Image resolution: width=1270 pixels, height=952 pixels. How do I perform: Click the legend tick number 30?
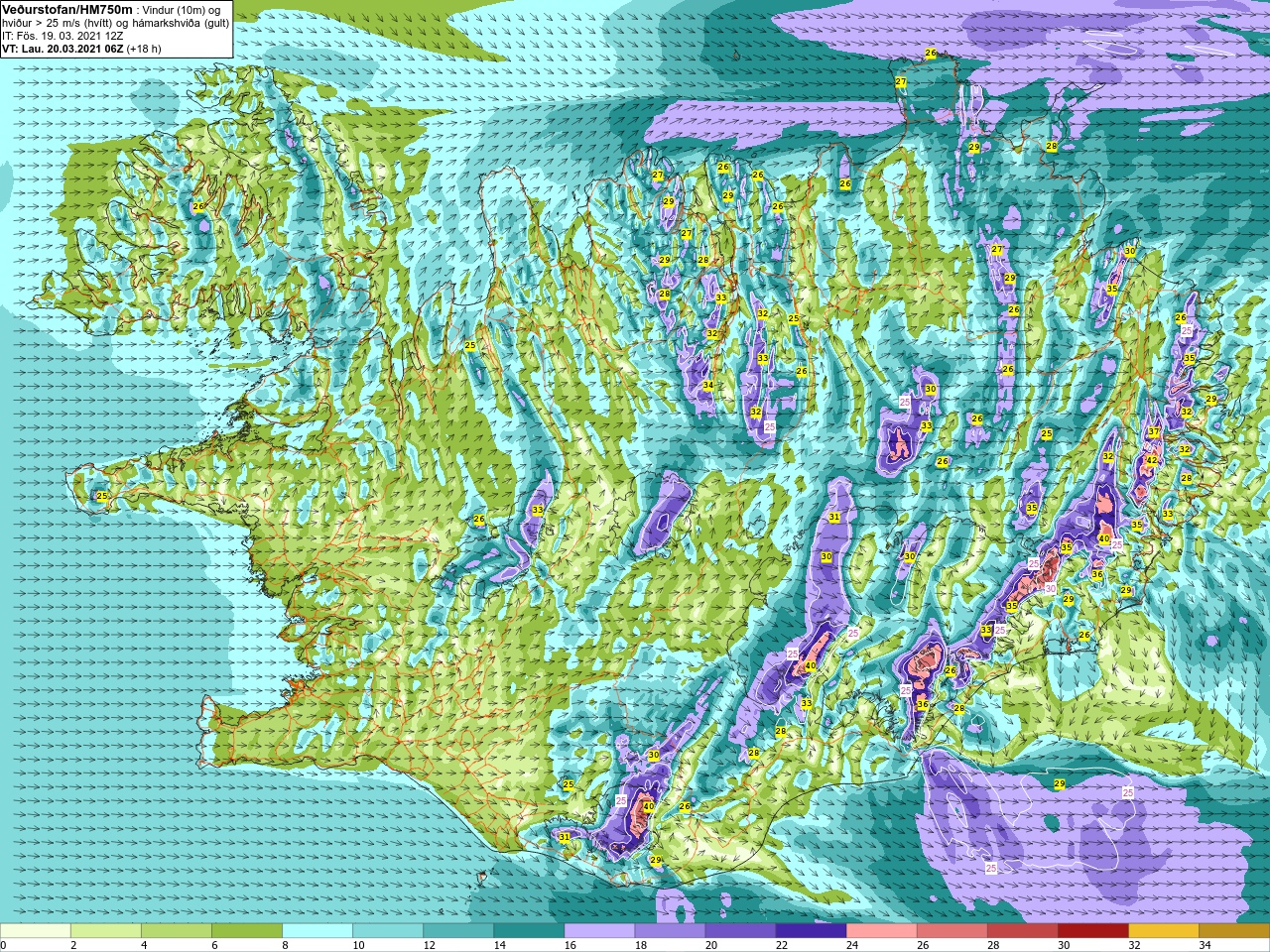(x=1064, y=945)
